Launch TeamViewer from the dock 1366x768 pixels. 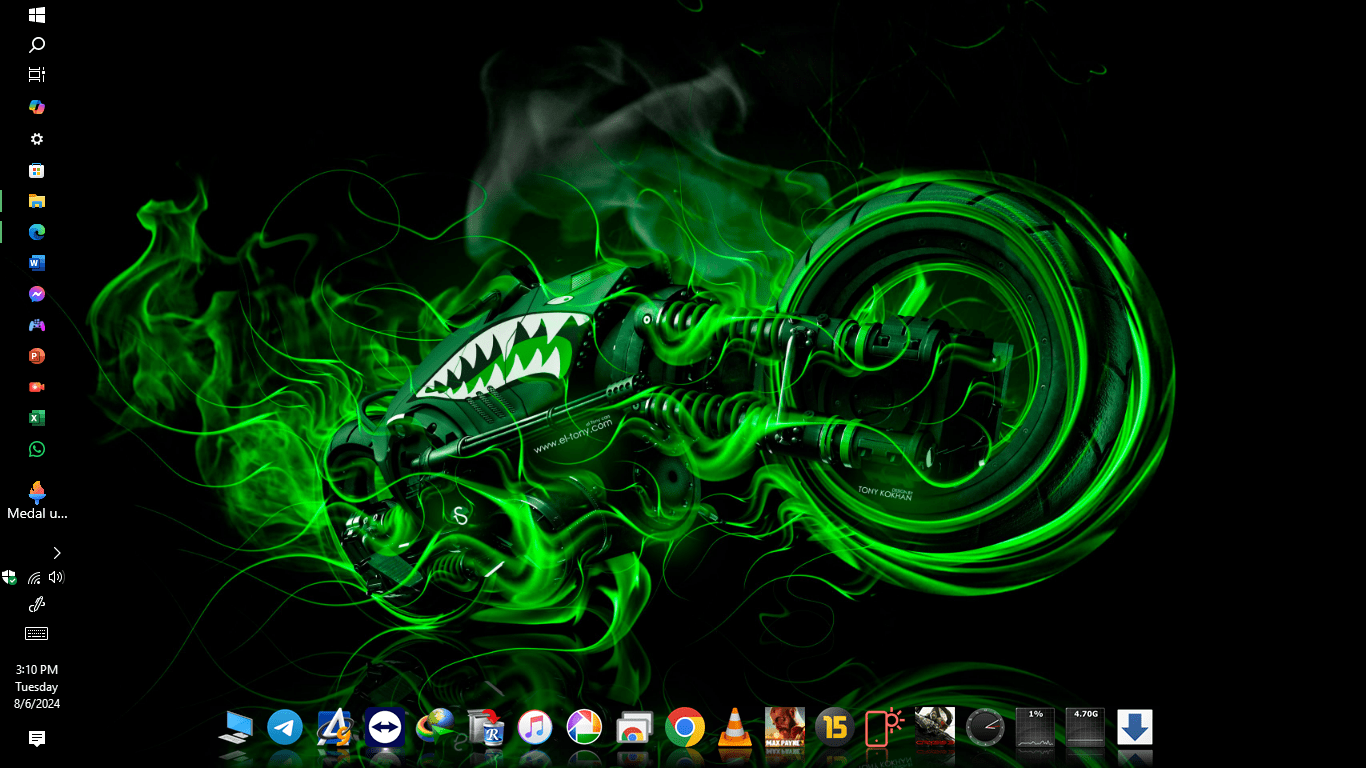(x=385, y=727)
